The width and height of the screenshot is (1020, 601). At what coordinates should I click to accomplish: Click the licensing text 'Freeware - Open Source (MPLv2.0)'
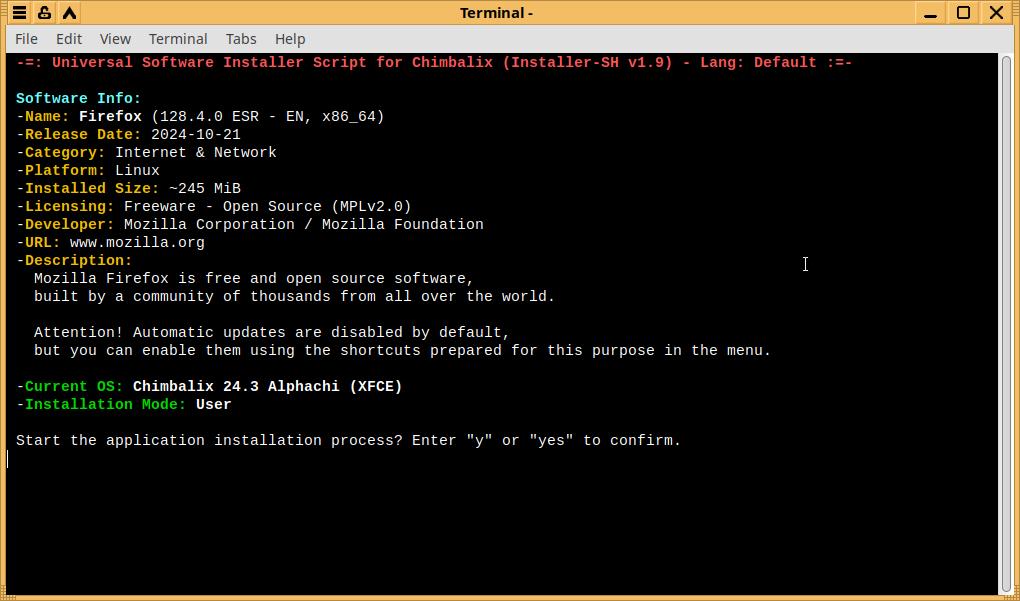[267, 206]
